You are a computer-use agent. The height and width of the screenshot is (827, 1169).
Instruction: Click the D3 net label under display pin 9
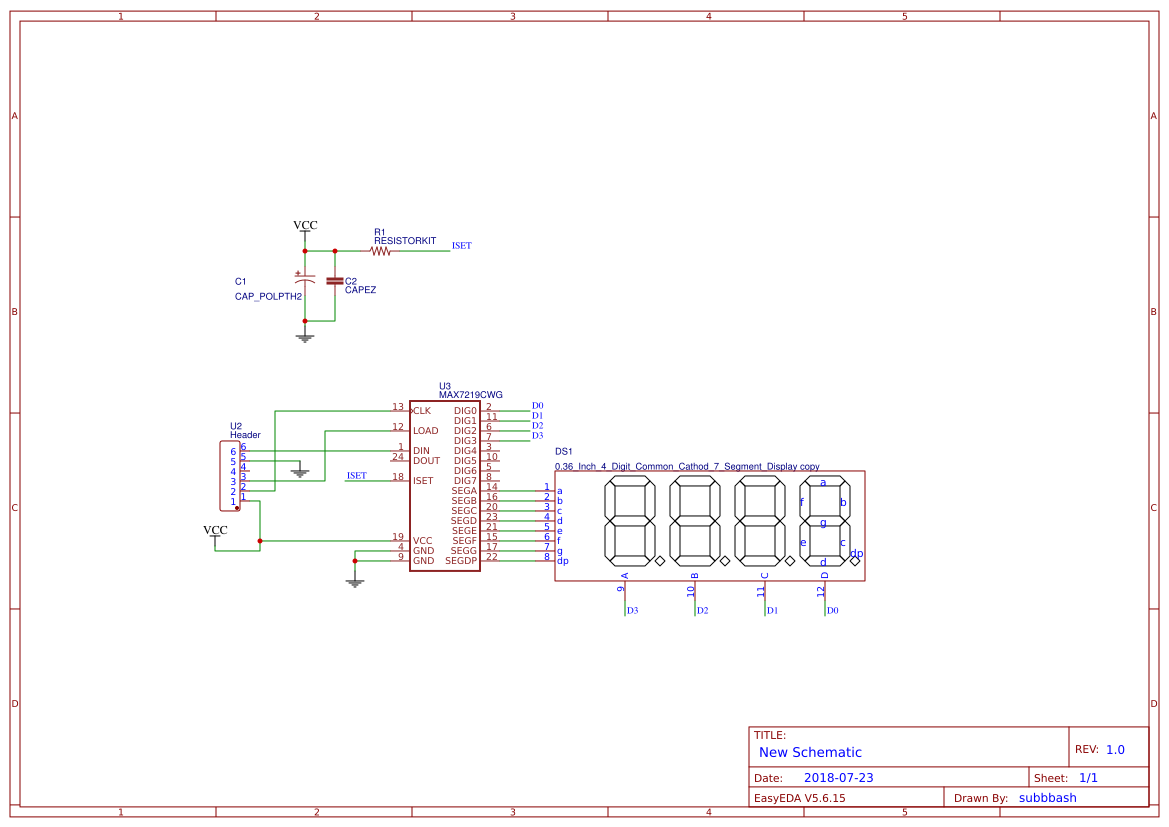pyautogui.click(x=632, y=611)
